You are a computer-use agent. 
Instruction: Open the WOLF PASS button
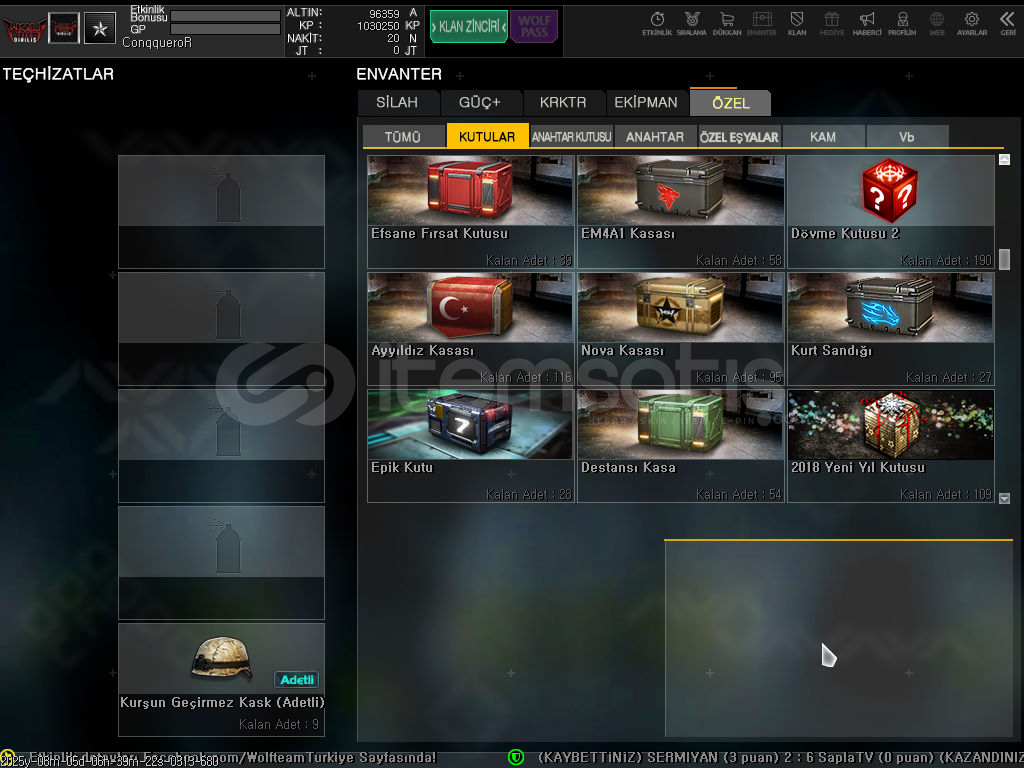pos(534,27)
